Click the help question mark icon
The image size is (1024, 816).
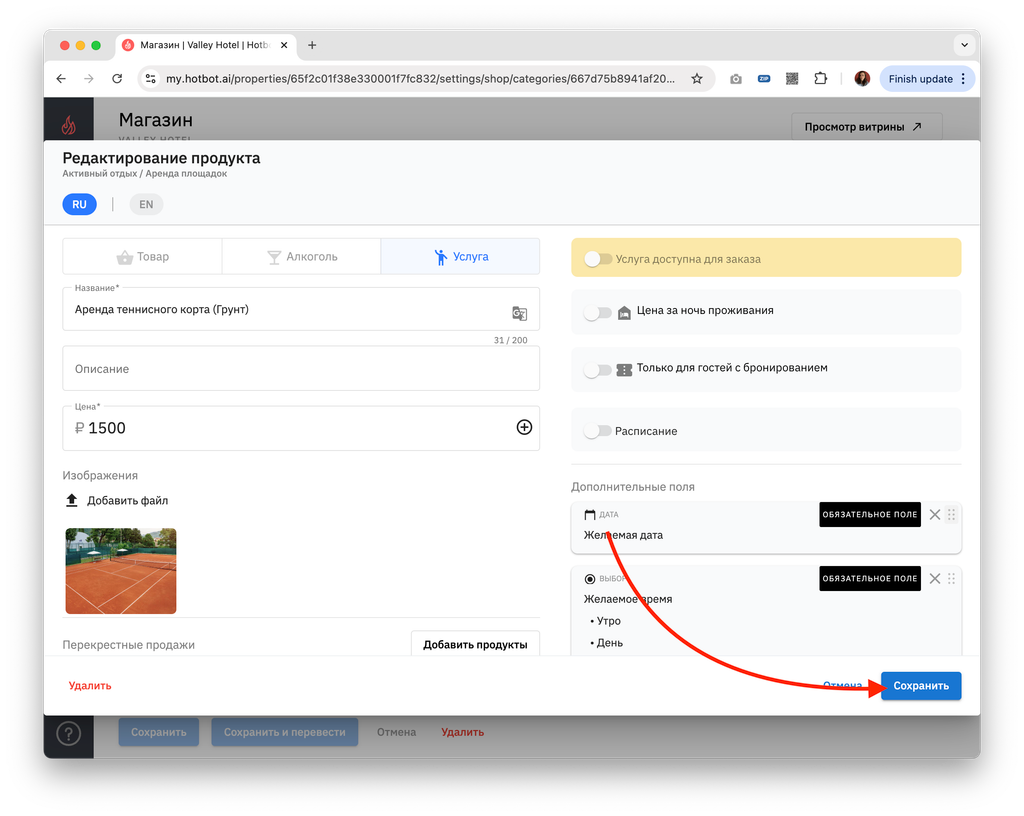[x=69, y=733]
